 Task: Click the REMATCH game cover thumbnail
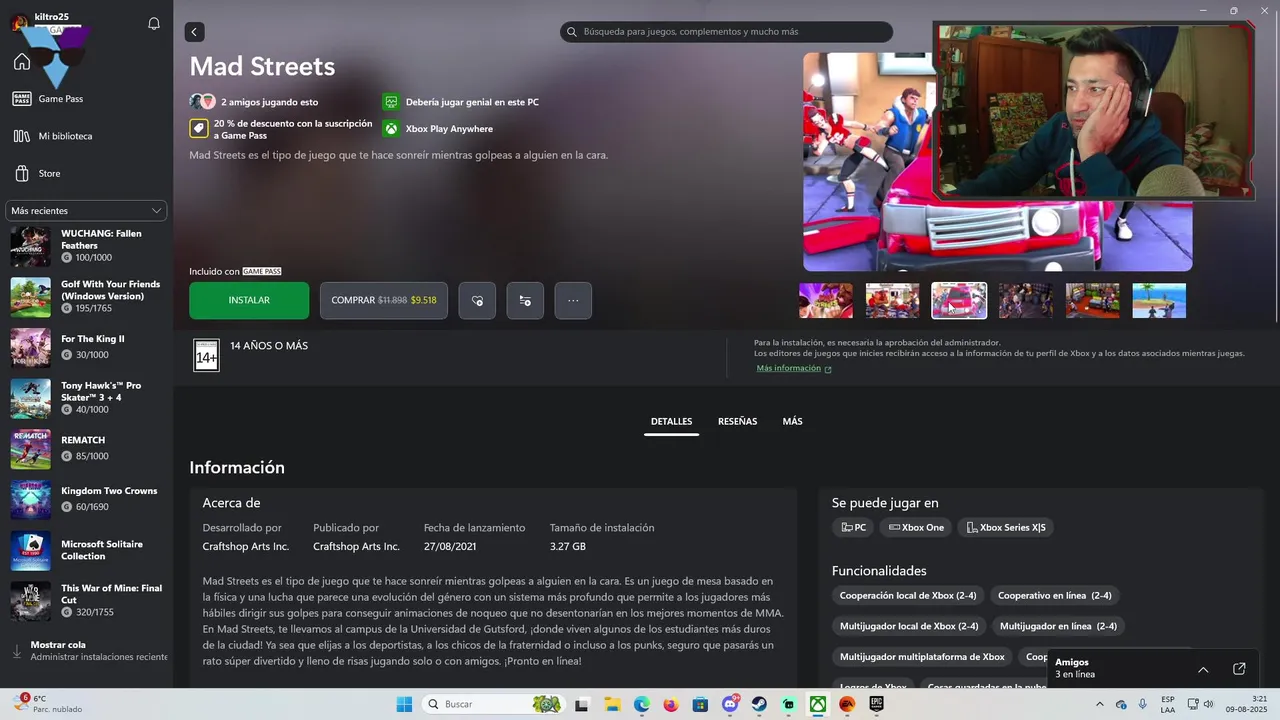pos(30,449)
